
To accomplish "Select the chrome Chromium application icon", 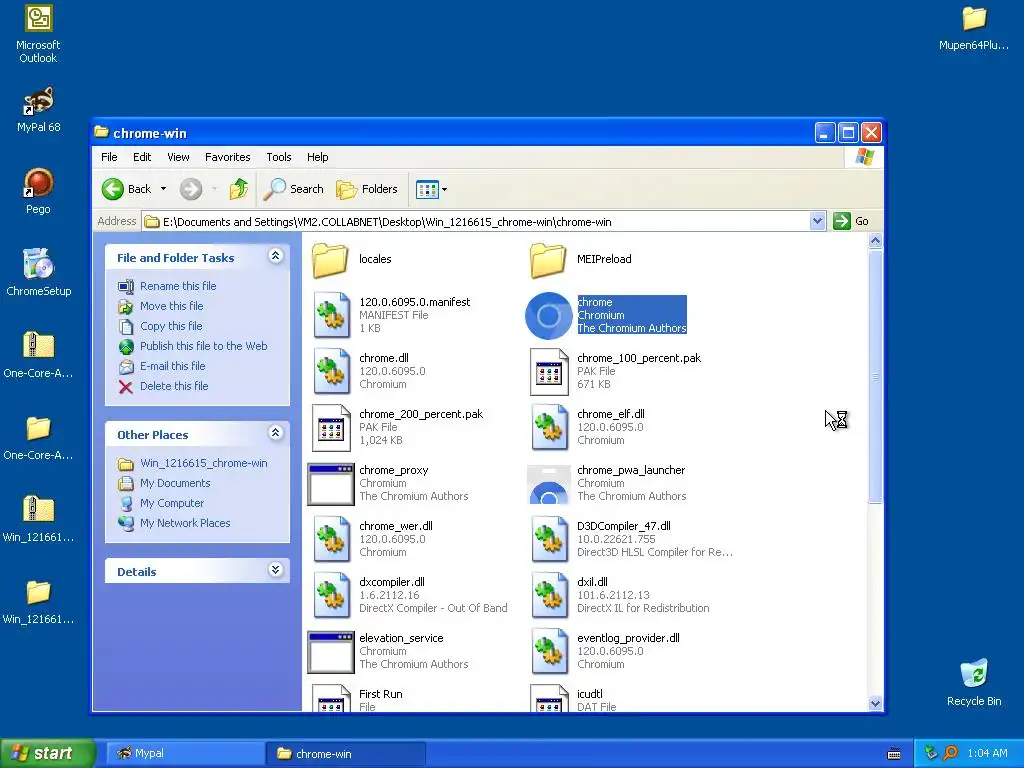I will 549,315.
